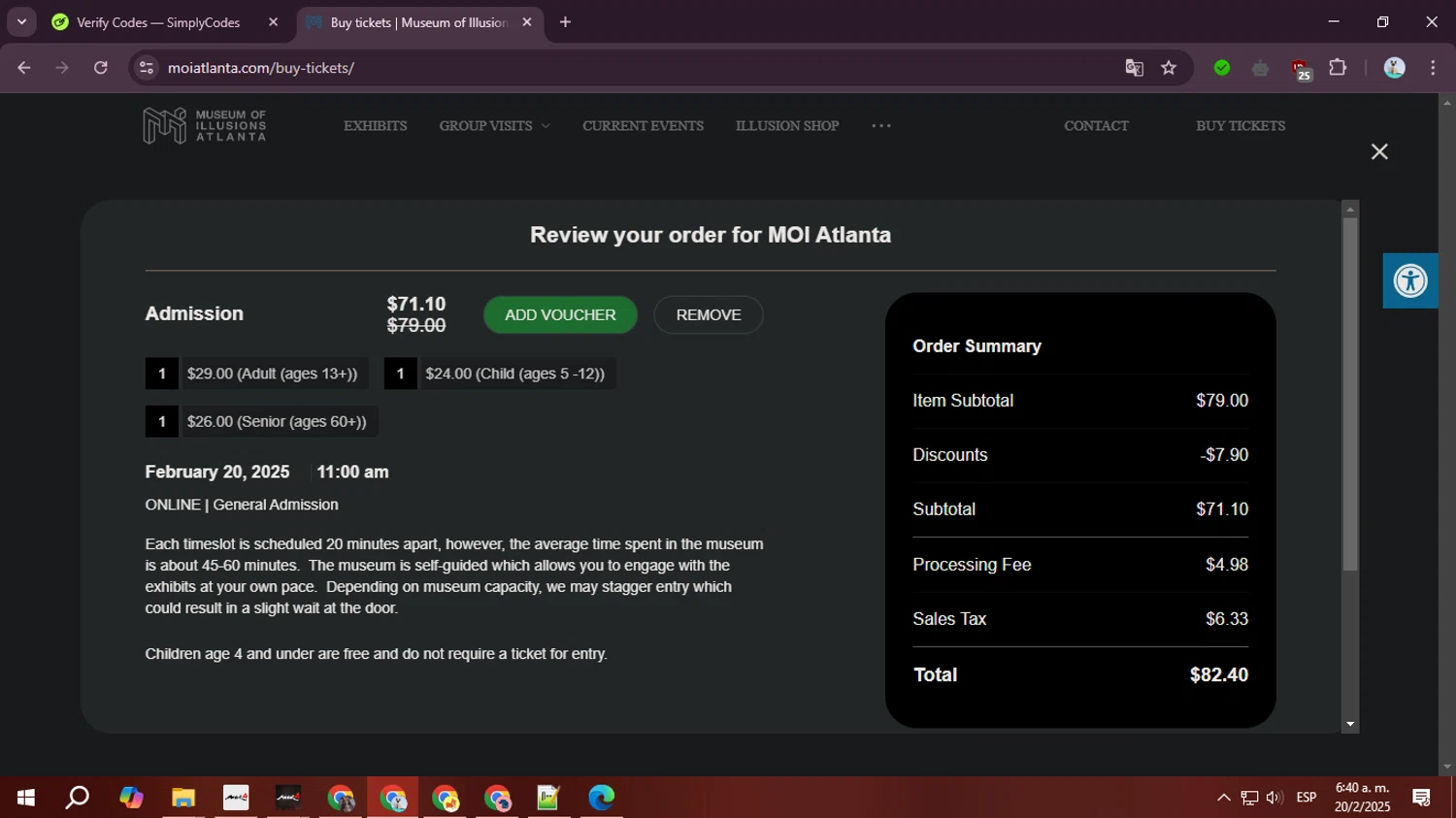Expand the GROUP VISITS dropdown
The height and width of the screenshot is (818, 1456).
pyautogui.click(x=494, y=126)
